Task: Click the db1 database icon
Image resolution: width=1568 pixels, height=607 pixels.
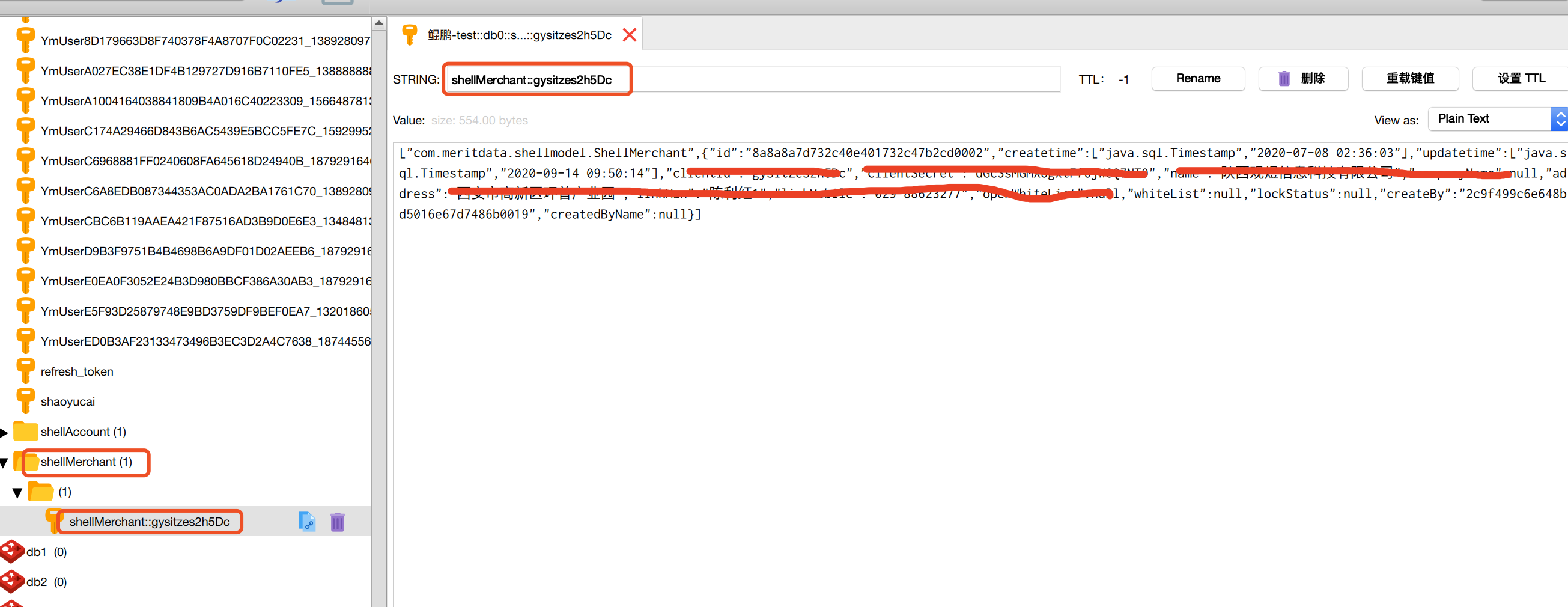Action: coord(12,551)
